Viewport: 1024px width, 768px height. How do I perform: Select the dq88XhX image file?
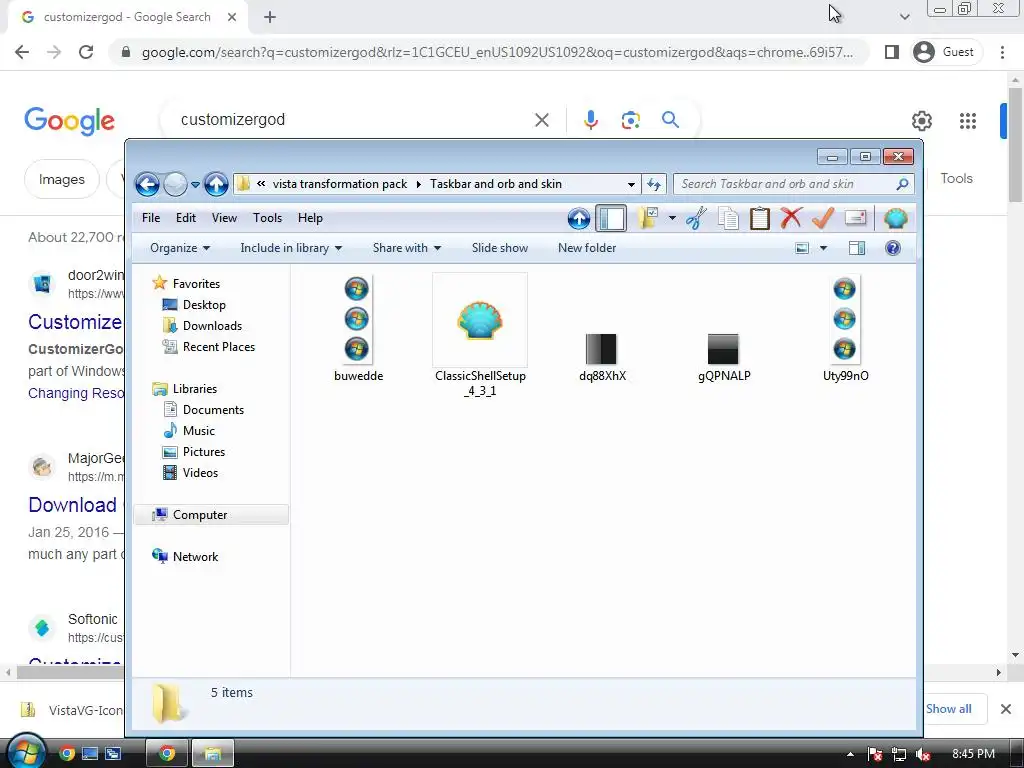[x=601, y=357]
